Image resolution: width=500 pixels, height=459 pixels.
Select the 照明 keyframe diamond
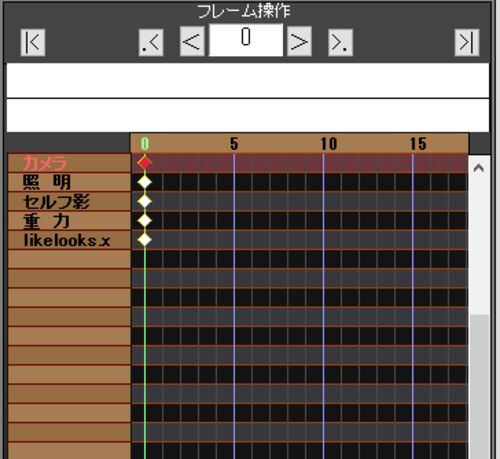tap(145, 182)
